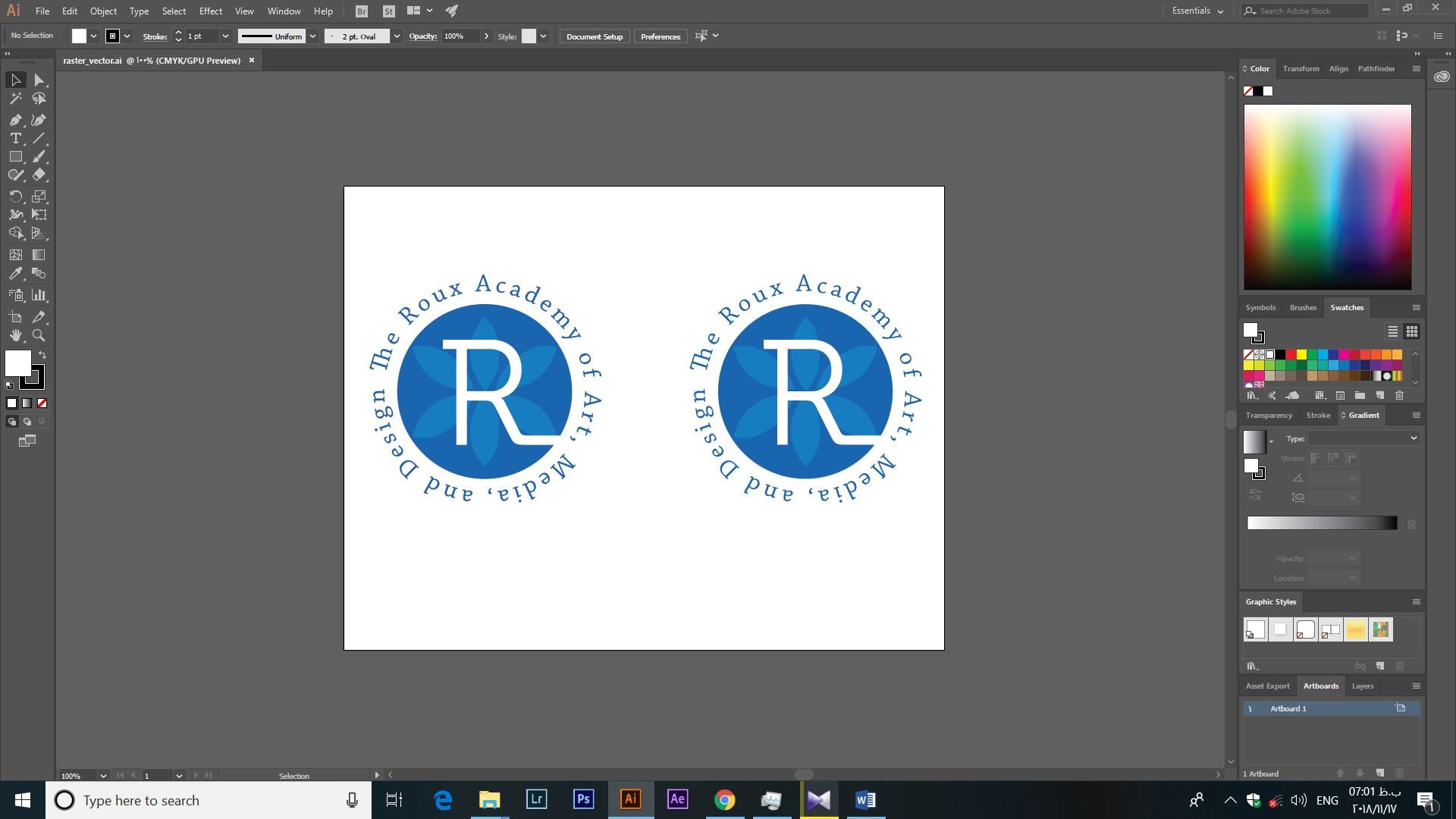Select the Hand tool
The height and width of the screenshot is (819, 1456).
(x=15, y=335)
